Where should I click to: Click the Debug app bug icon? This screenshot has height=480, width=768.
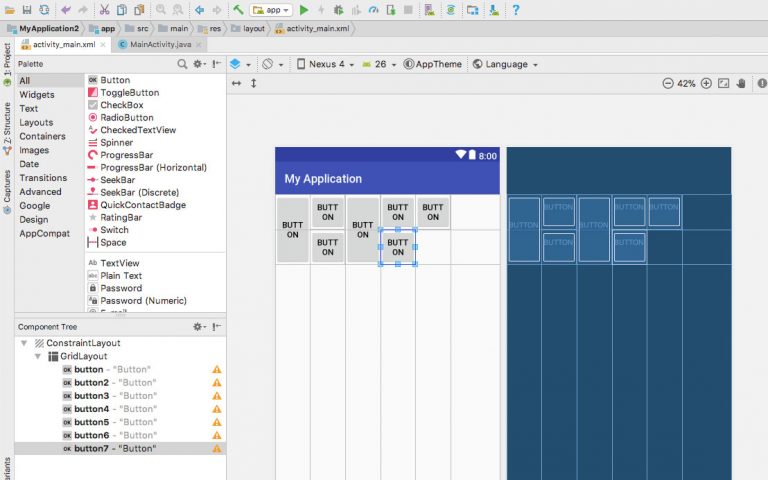pos(338,10)
